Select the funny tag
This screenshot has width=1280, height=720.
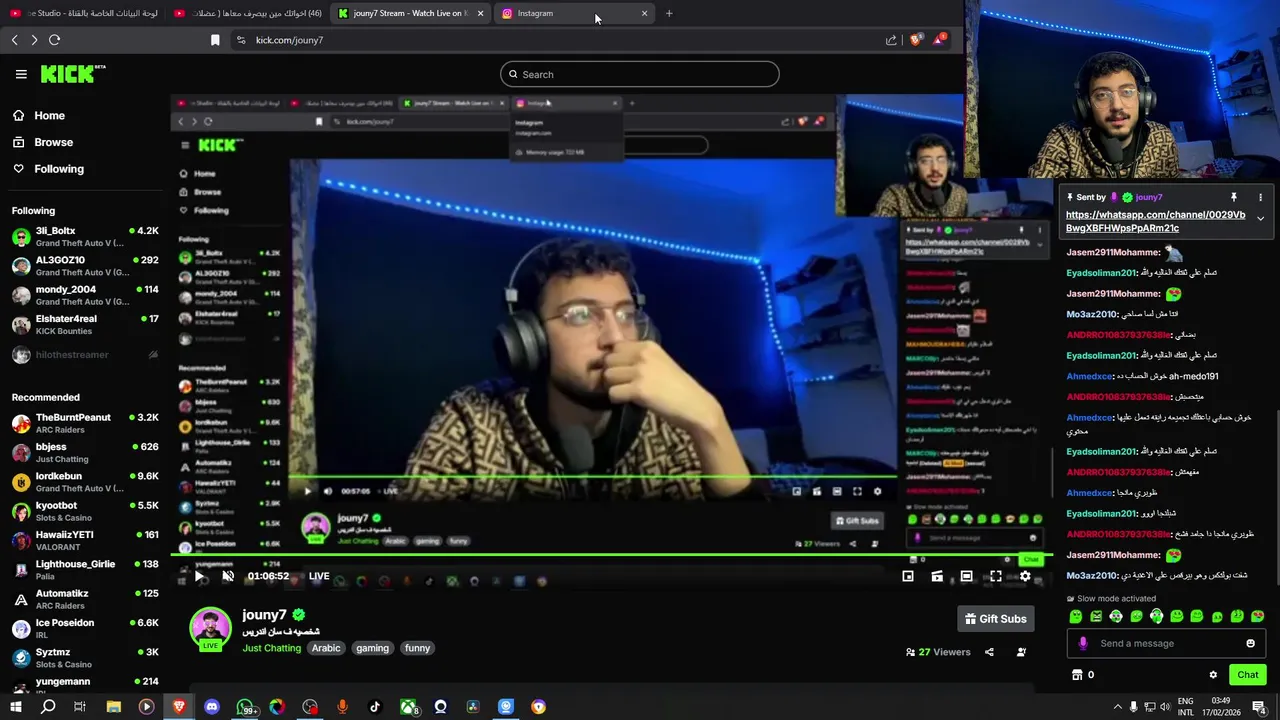417,648
